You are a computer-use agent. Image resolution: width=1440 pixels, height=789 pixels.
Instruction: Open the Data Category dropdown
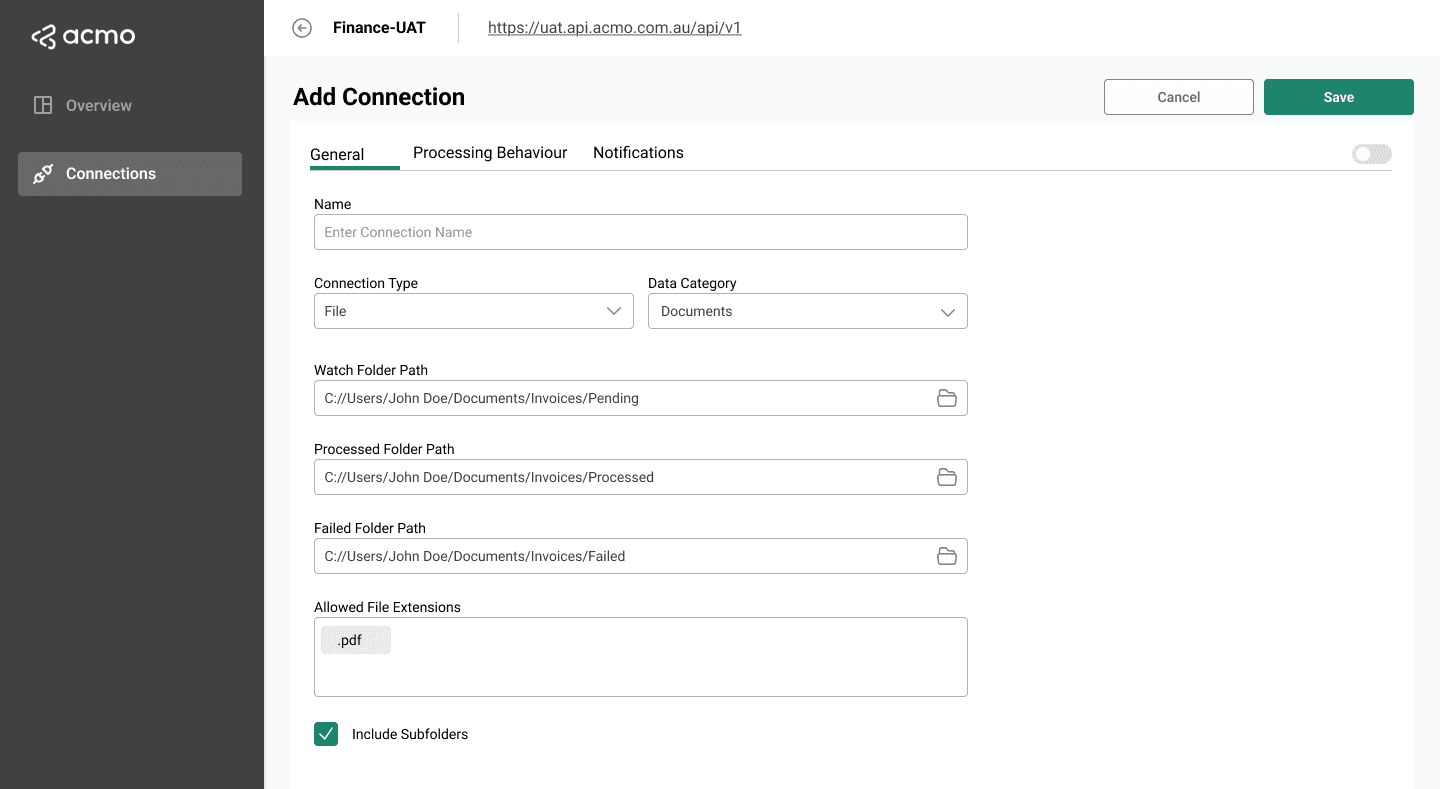(x=807, y=311)
